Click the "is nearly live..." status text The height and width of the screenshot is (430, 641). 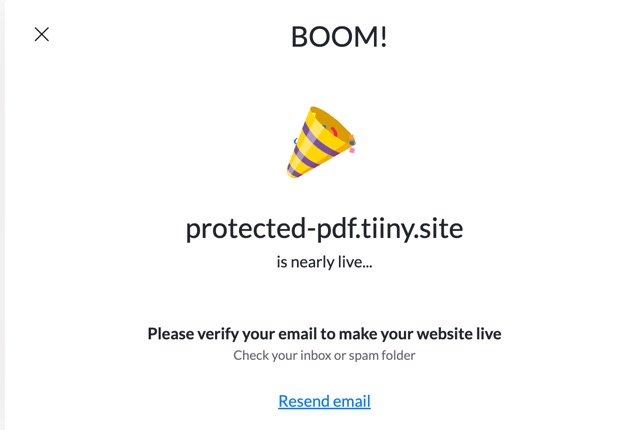coord(324,264)
